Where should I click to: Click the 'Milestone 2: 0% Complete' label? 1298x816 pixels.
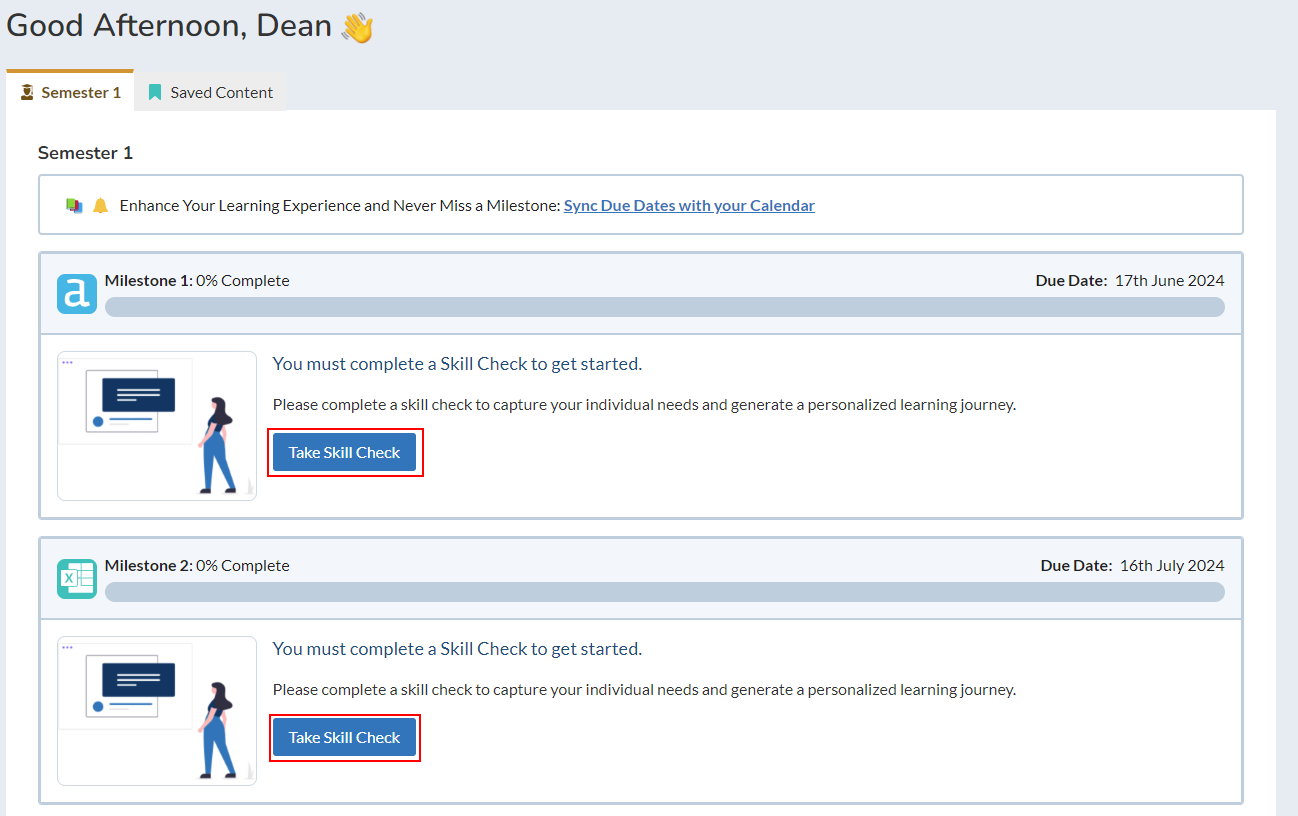197,566
